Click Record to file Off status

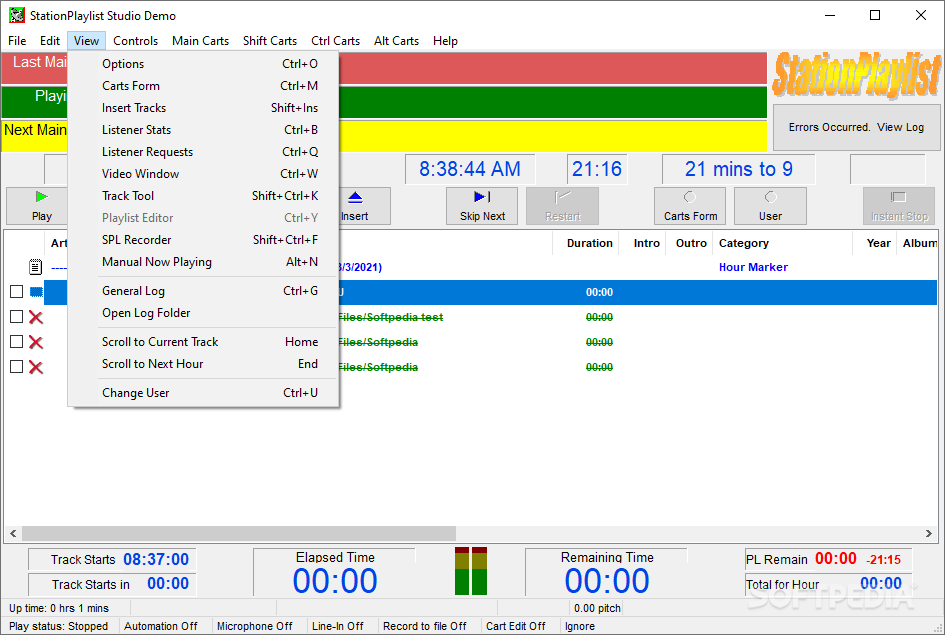tap(425, 626)
